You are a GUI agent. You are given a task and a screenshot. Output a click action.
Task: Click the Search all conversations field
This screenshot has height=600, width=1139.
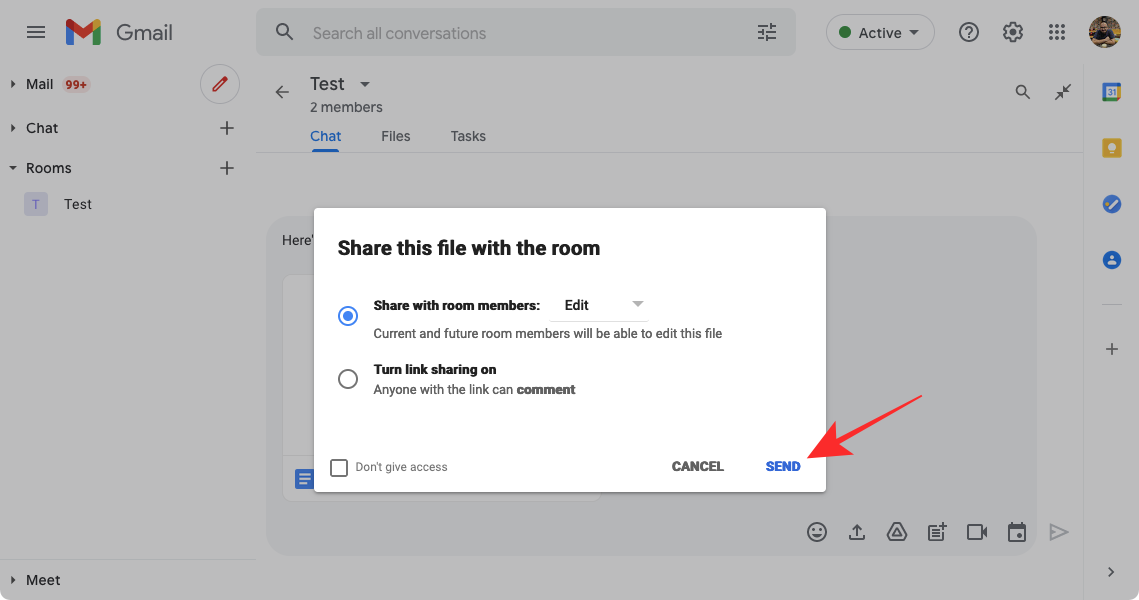click(520, 33)
